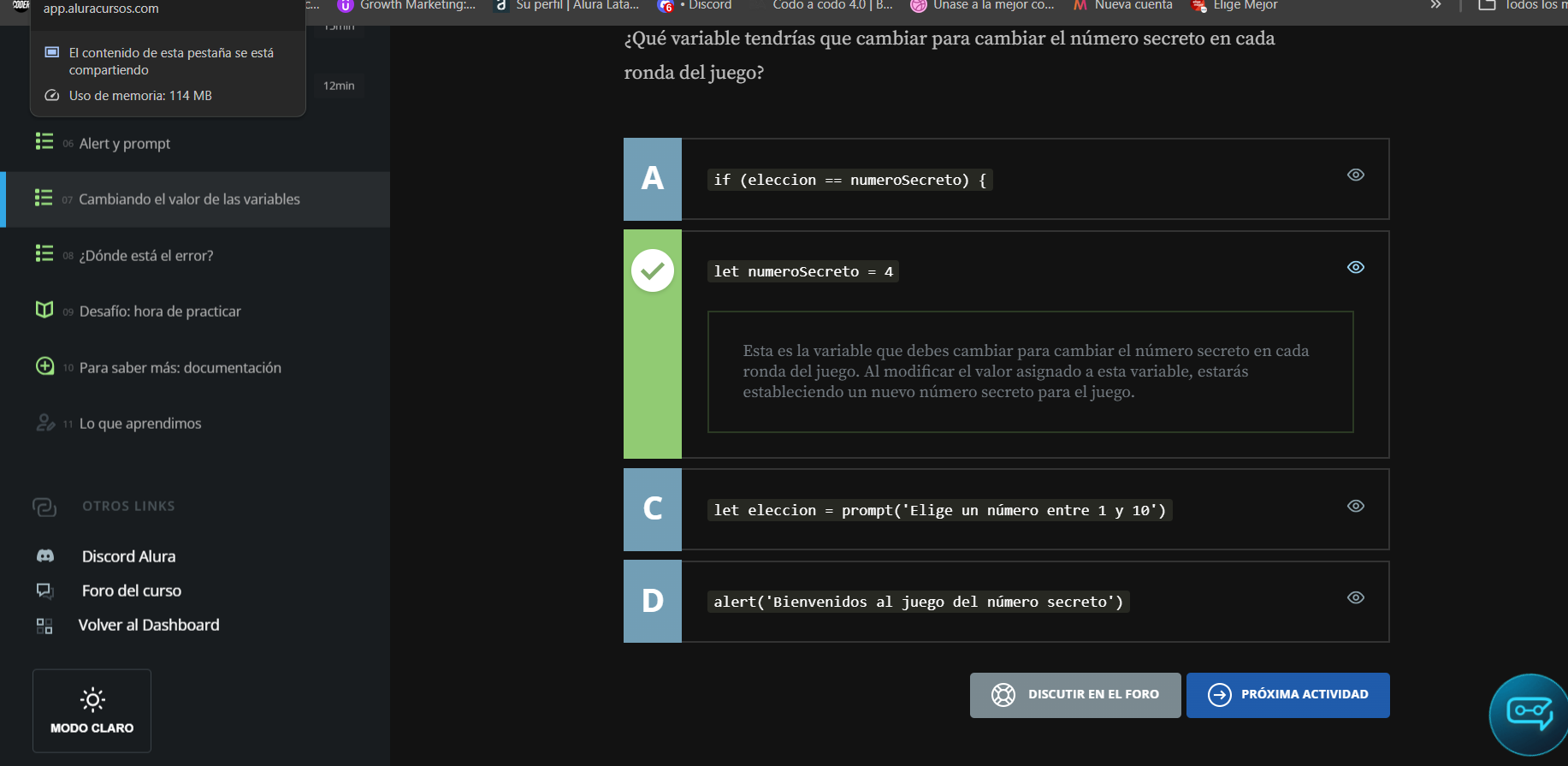Click 'Volver al Dashboard' link
The height and width of the screenshot is (766, 1568).
149,625
